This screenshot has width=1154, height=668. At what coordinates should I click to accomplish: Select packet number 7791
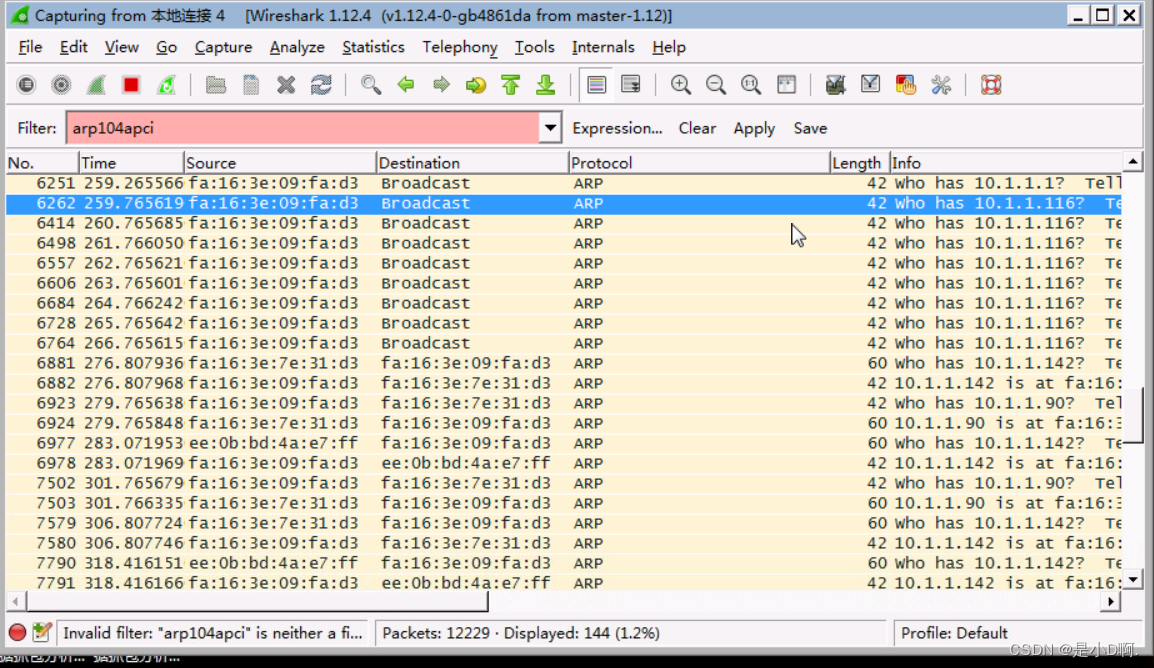[x=564, y=583]
